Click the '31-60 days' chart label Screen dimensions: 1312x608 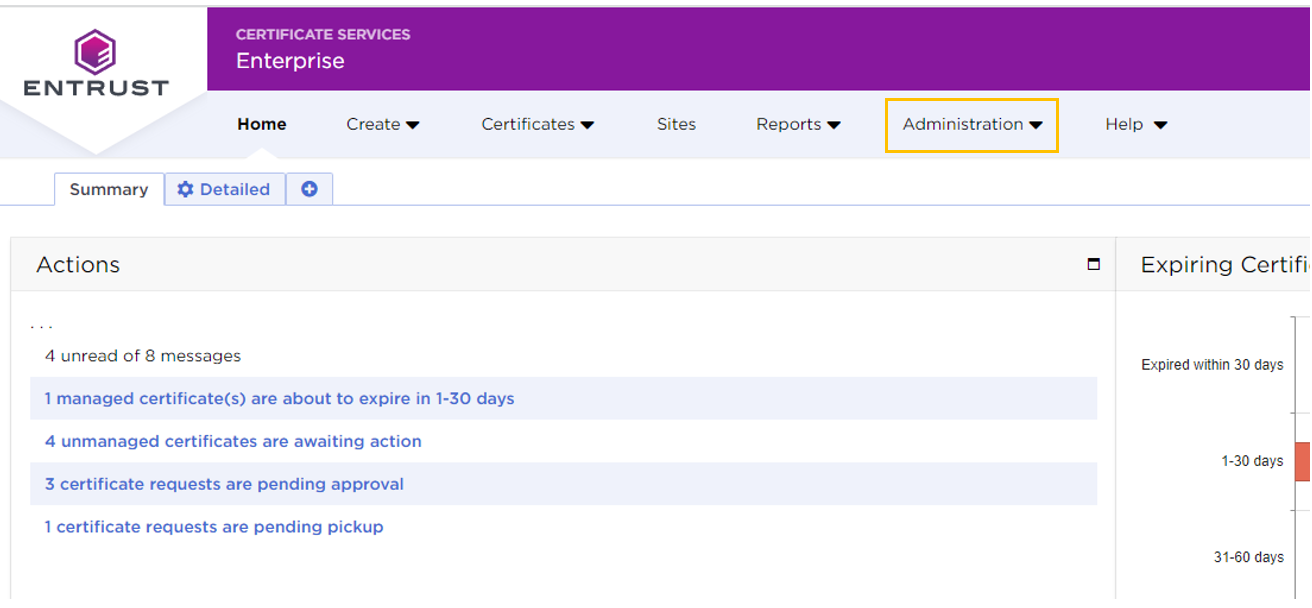(1248, 557)
